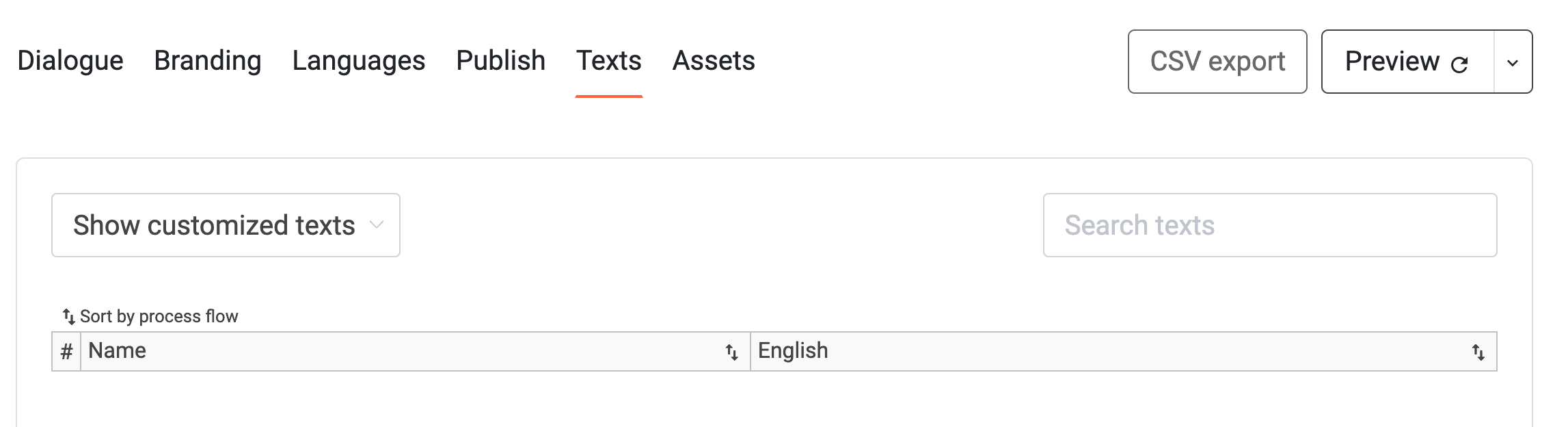Click the refresh icon inside the Preview button
The height and width of the screenshot is (427, 1568).
pos(1459,62)
